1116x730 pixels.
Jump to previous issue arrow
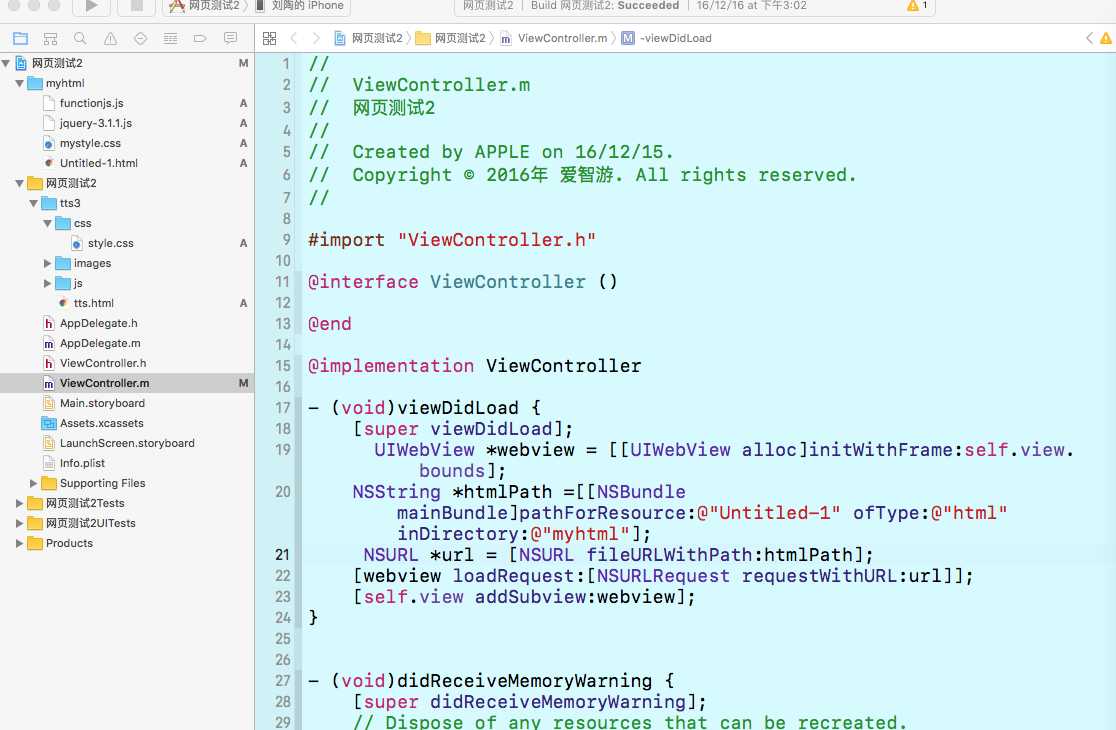click(x=1089, y=38)
